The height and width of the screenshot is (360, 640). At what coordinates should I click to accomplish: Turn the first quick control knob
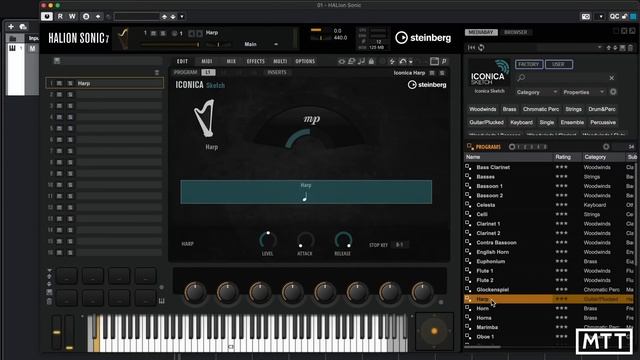pyautogui.click(x=195, y=292)
